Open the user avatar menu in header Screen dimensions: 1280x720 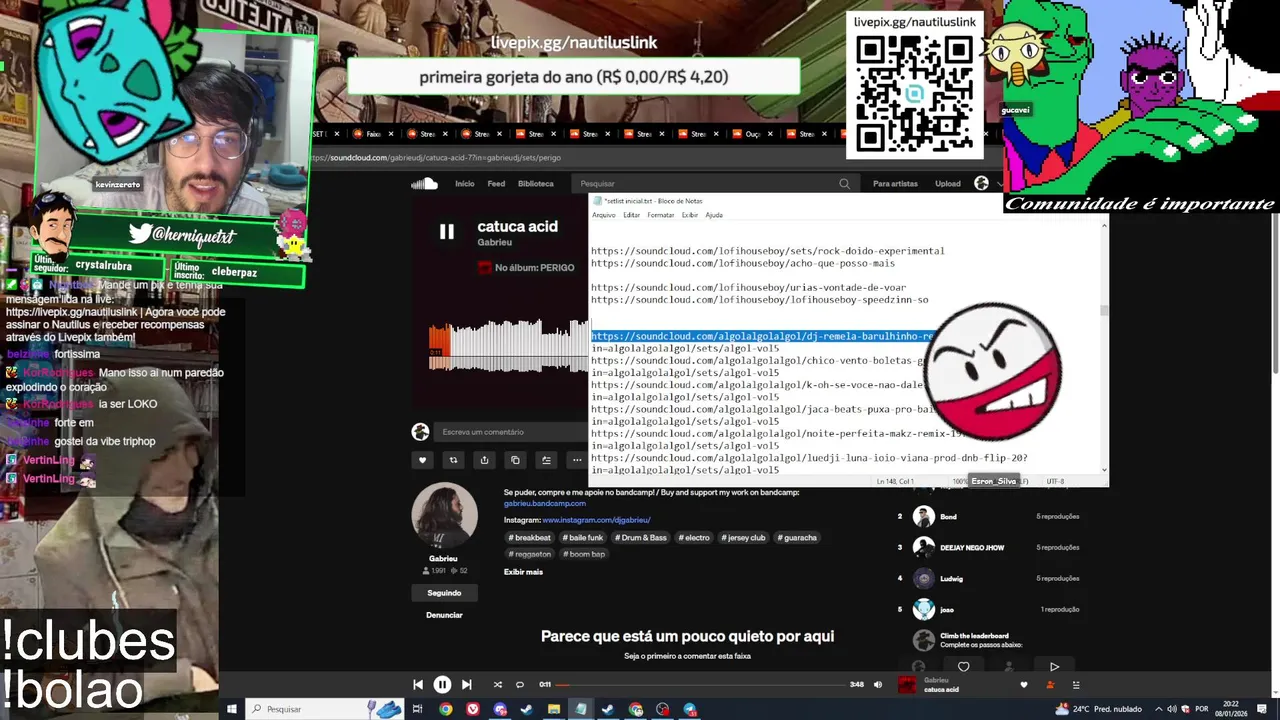981,183
